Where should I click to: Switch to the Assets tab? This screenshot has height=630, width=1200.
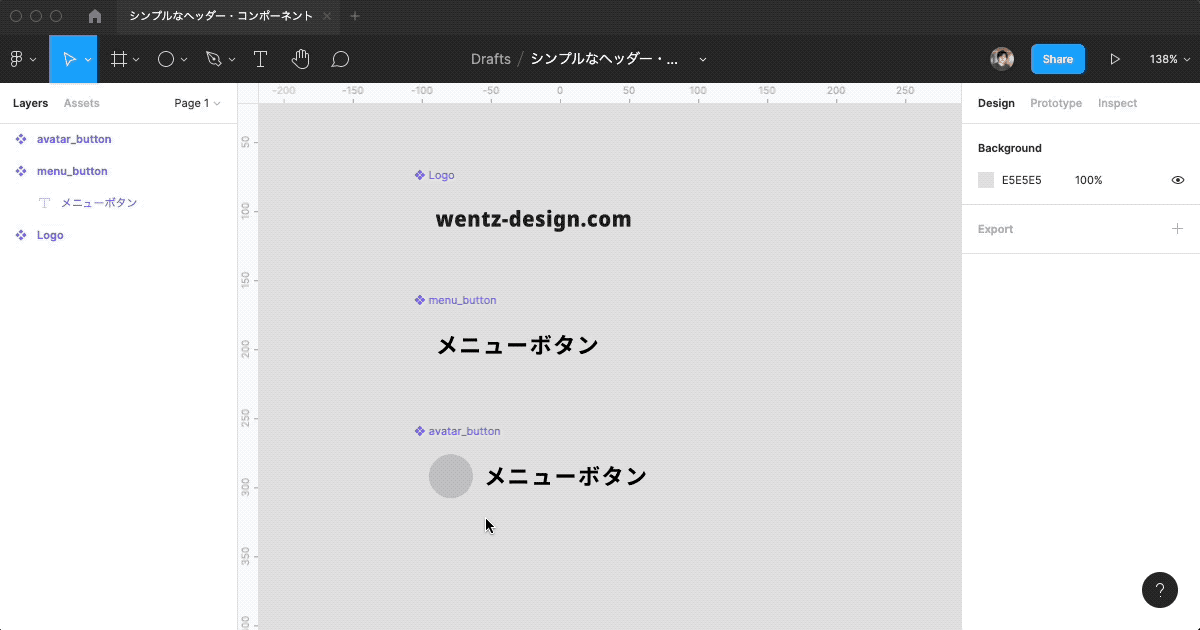point(81,103)
